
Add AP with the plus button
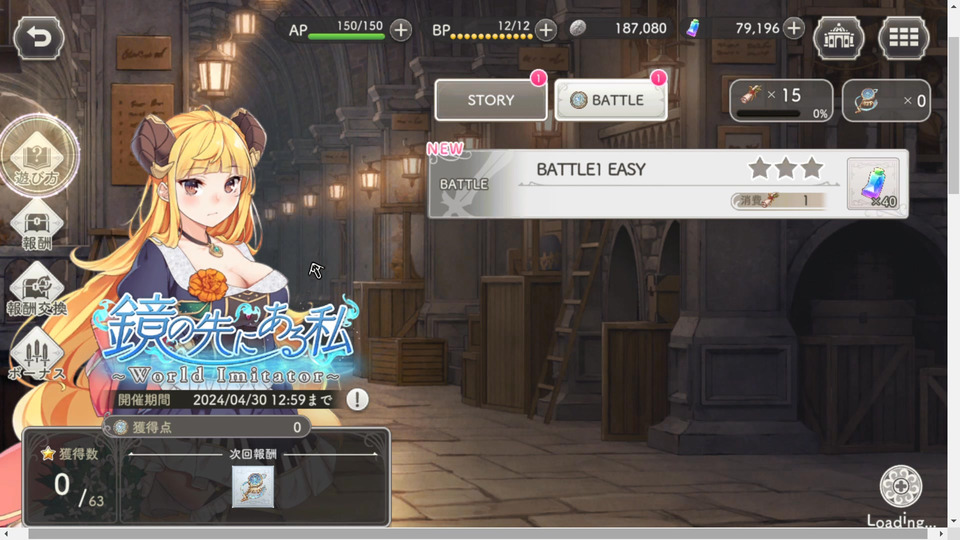coord(400,29)
